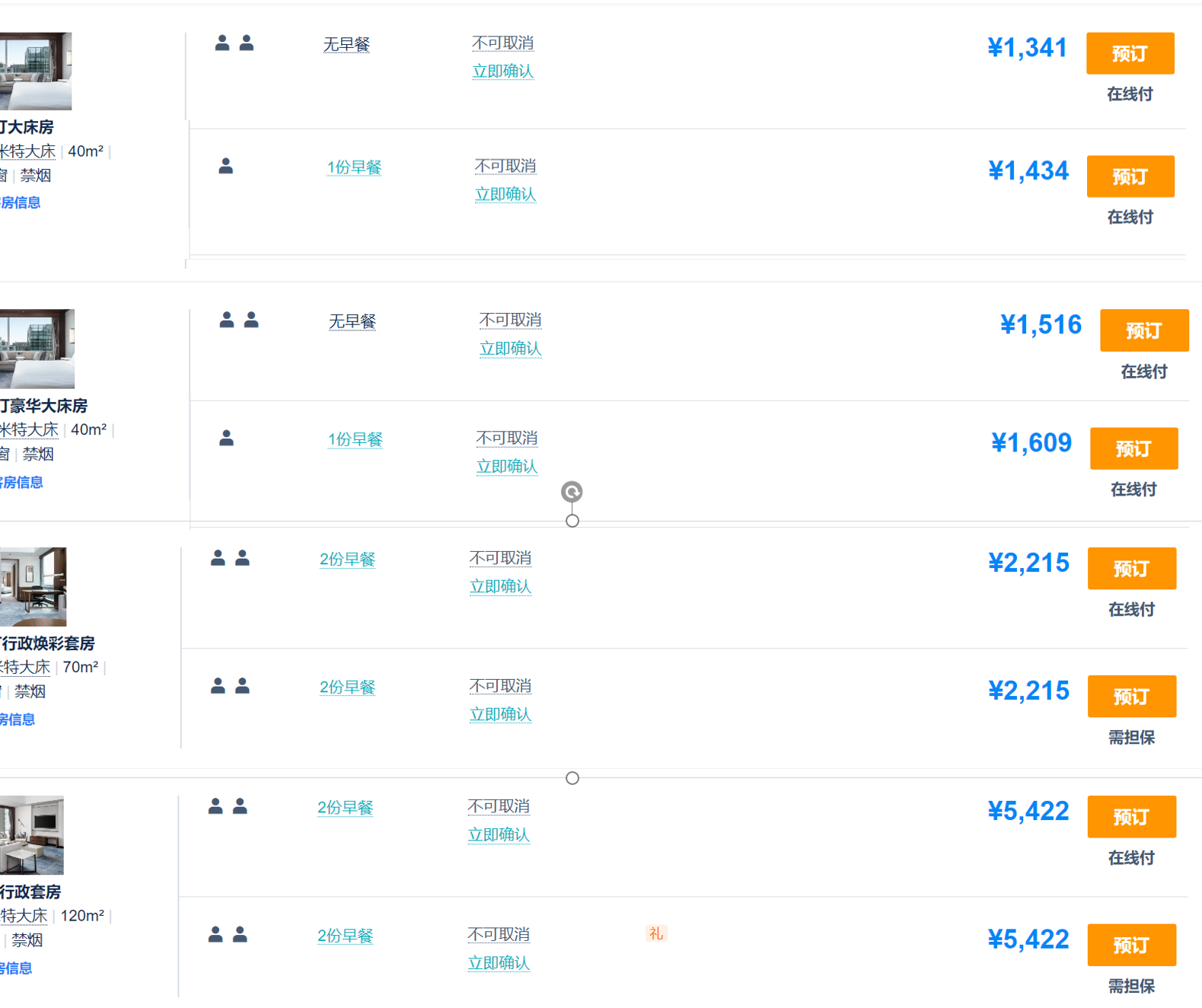
Task: Open the 行政套房 room photo
Action: click(31, 835)
